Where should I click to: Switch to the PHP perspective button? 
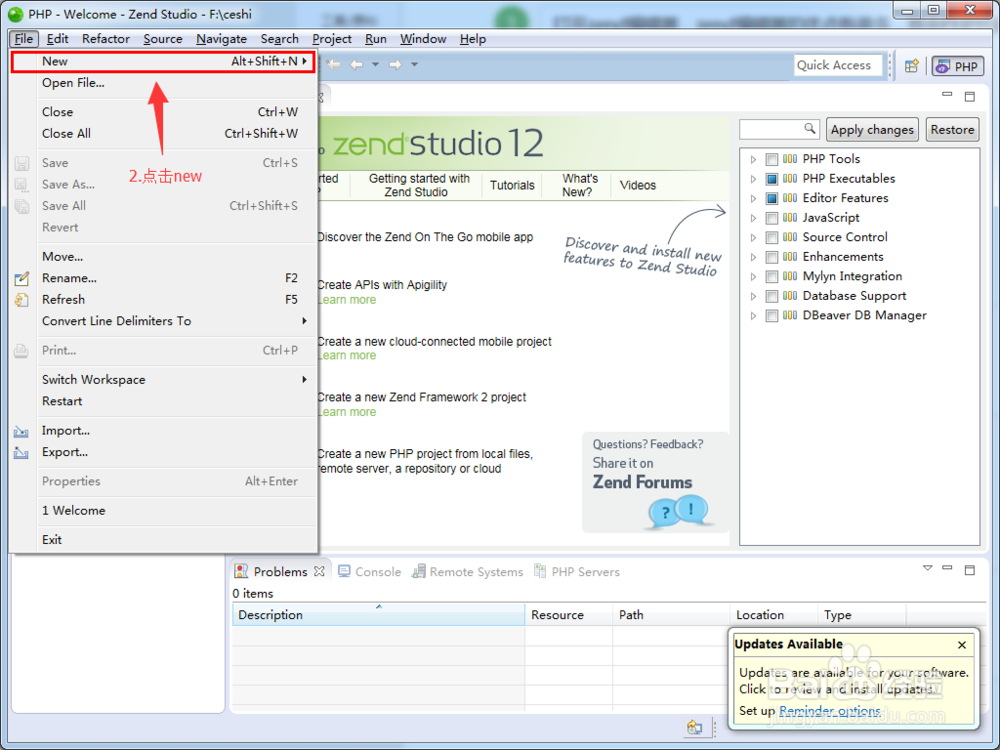point(958,66)
